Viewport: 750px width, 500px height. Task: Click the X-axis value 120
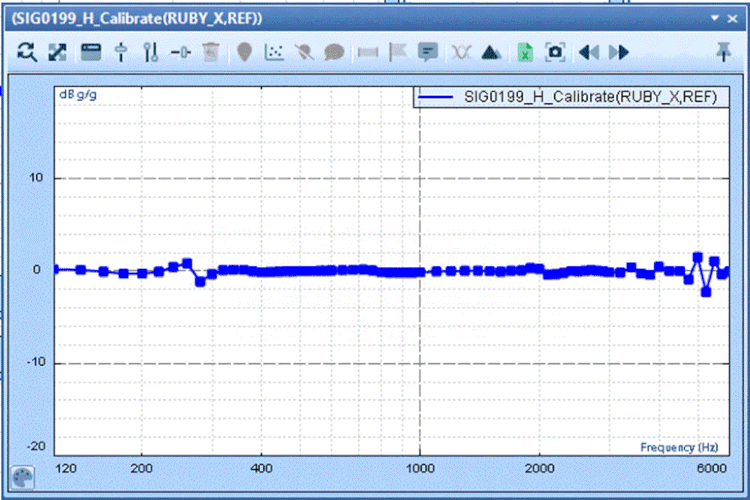tap(66, 468)
